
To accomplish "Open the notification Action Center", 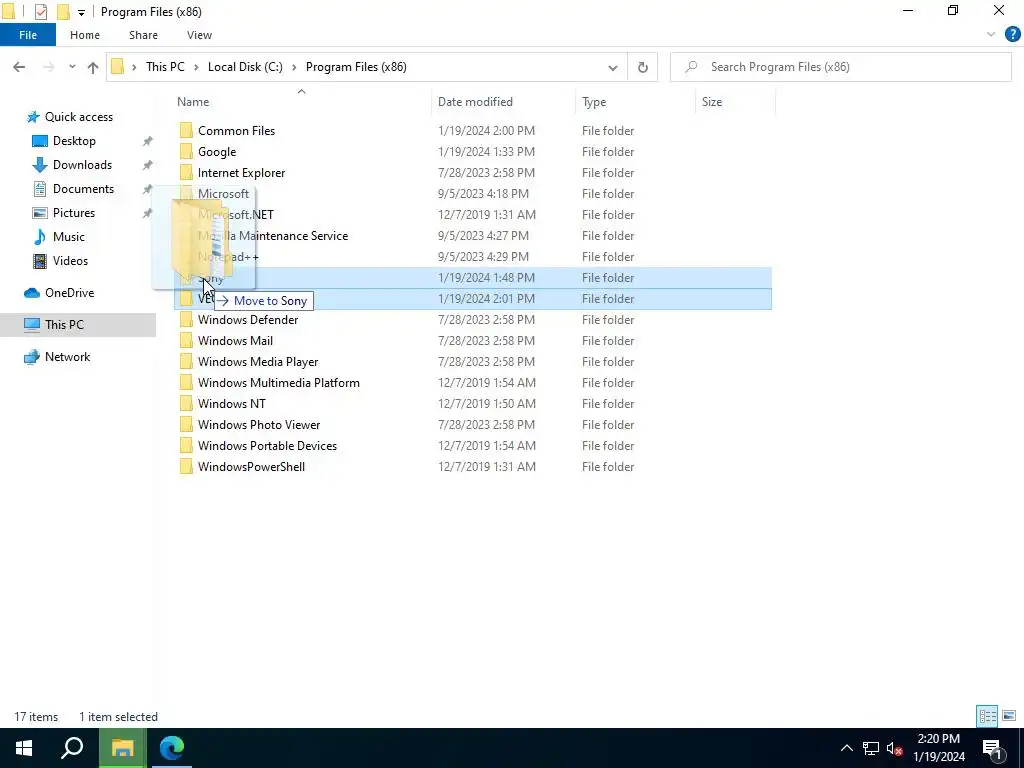I will [992, 748].
